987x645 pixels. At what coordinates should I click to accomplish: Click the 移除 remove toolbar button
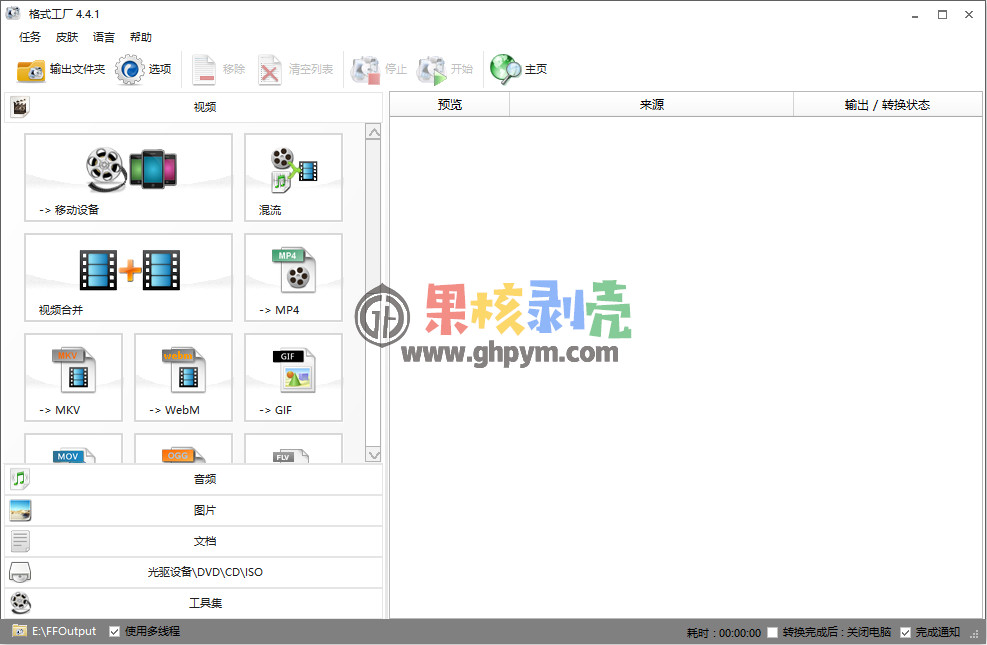point(218,69)
